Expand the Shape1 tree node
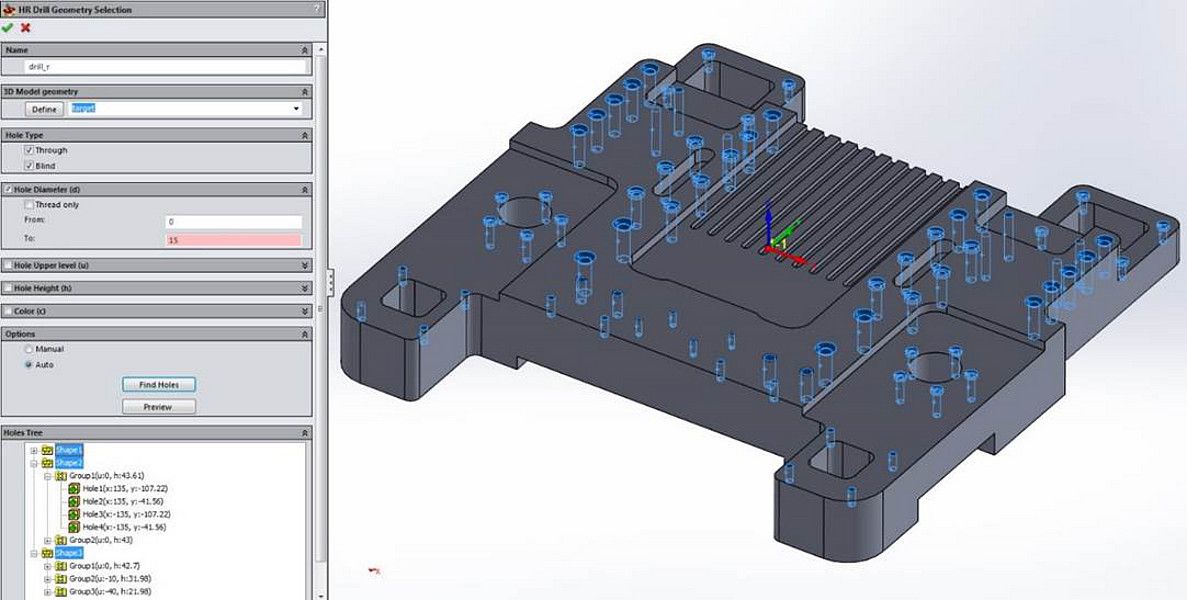The width and height of the screenshot is (1187, 600). click(x=34, y=450)
